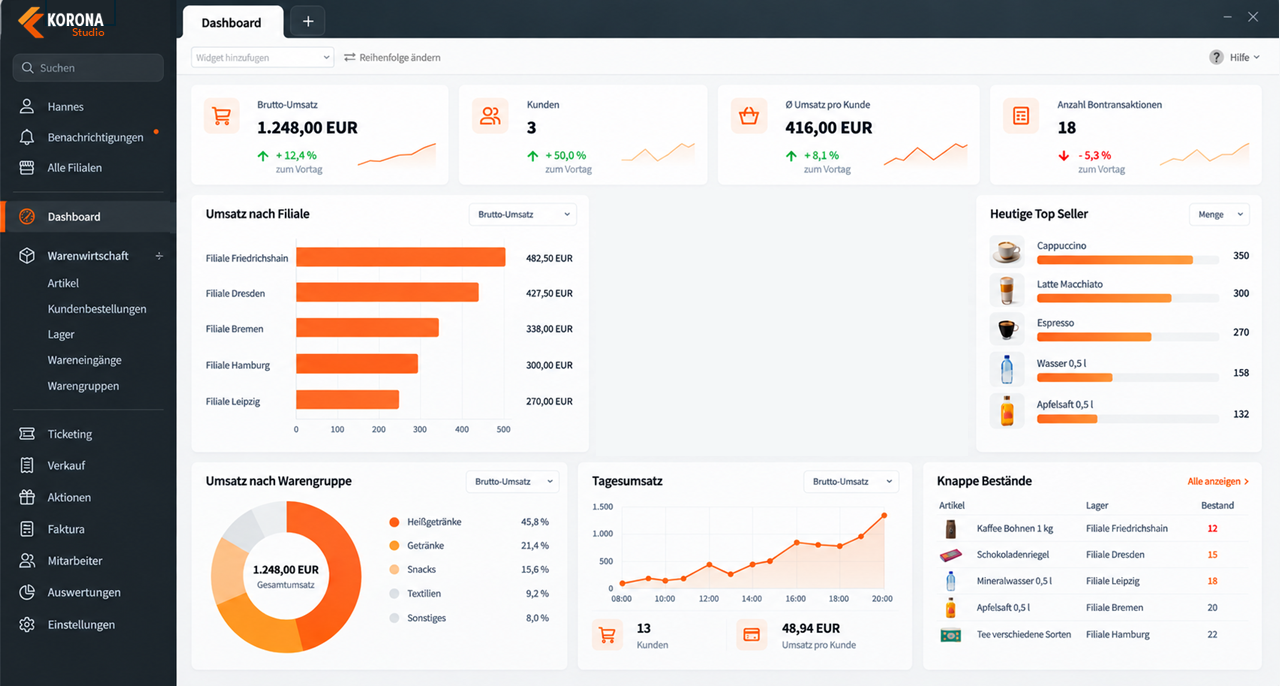
Task: Click the Kaffee Bohnen 1 kg row
Action: click(x=1091, y=528)
